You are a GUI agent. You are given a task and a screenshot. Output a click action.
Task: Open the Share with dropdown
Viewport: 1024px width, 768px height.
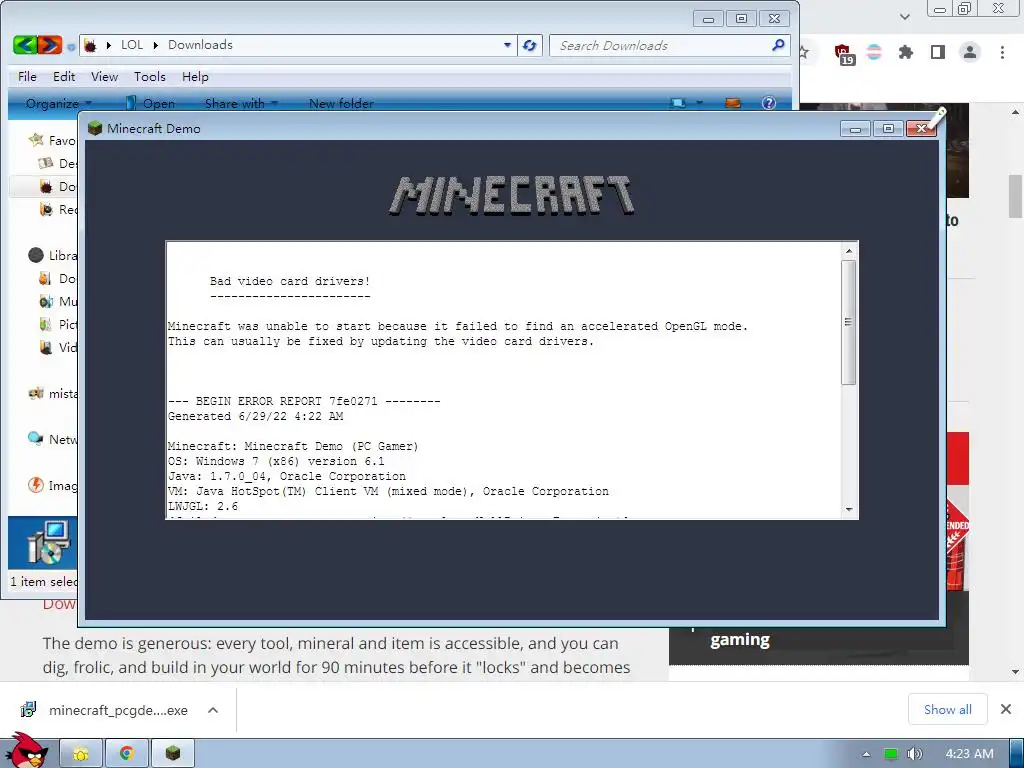241,103
